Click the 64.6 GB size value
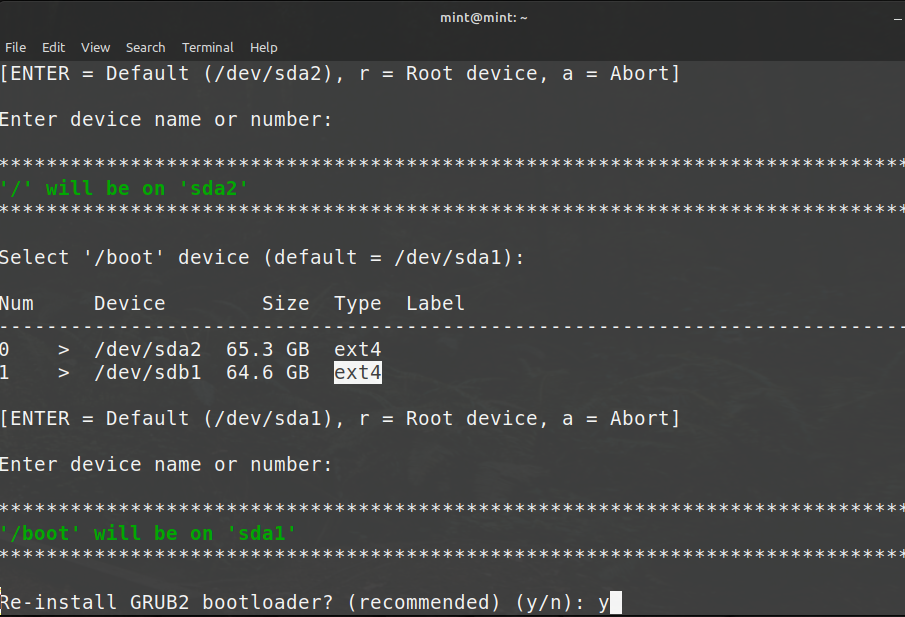Viewport: 905px width, 617px height. click(x=285, y=373)
